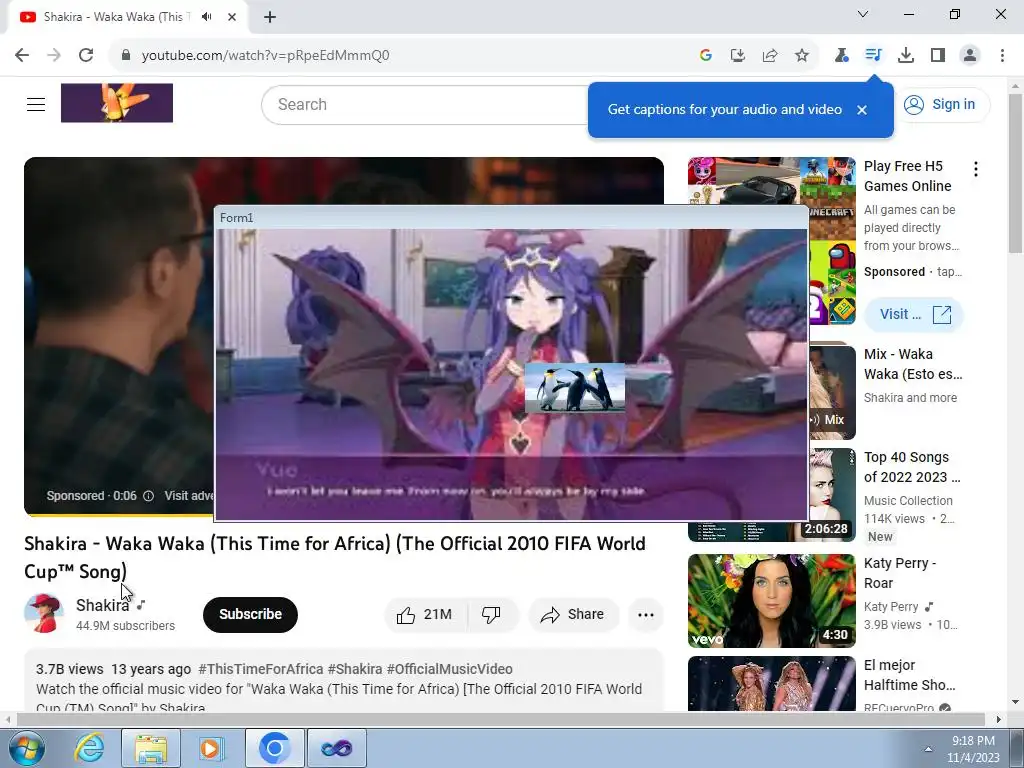
Task: Click the video title text
Action: point(335,558)
